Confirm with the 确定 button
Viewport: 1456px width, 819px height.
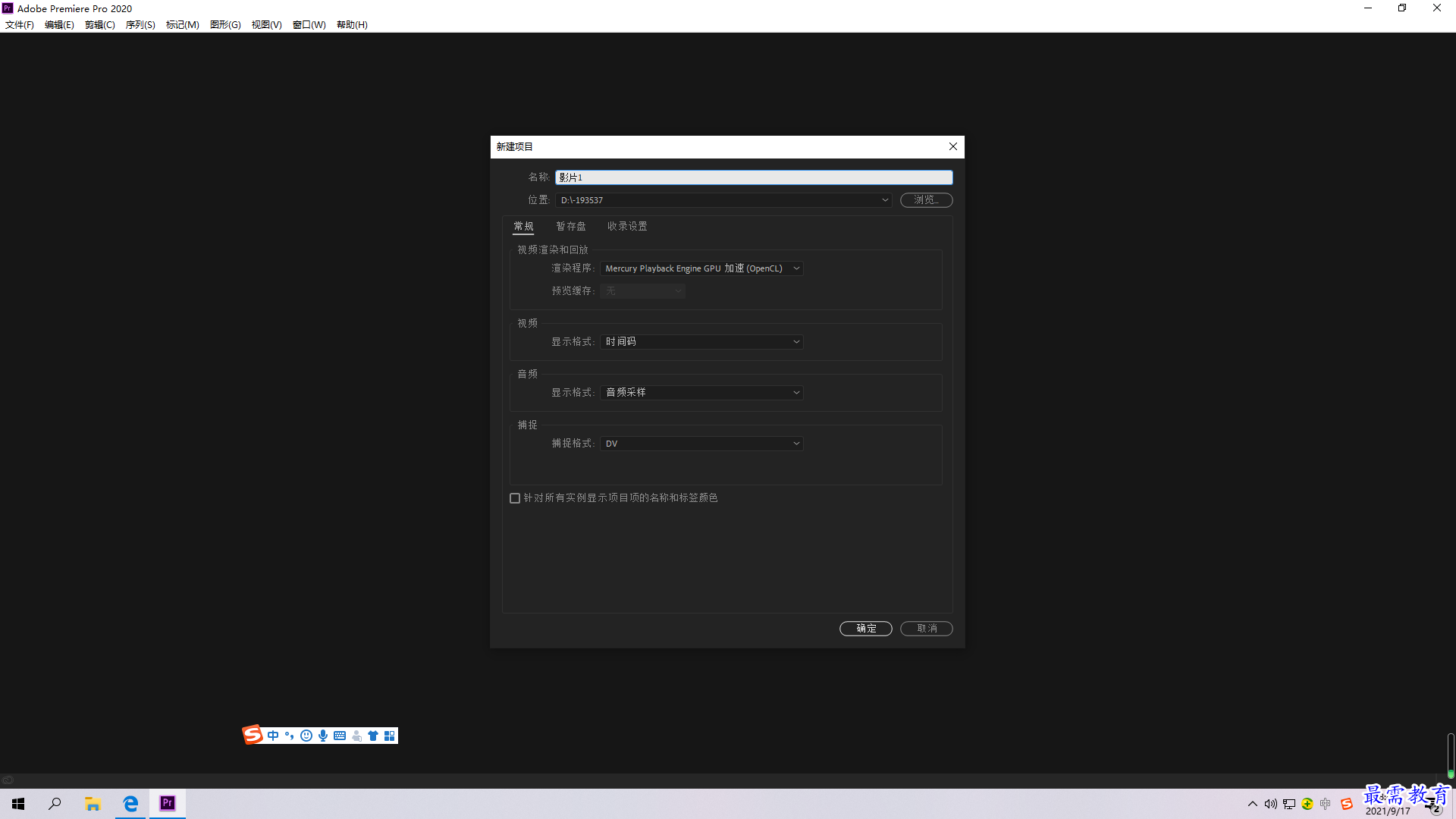866,629
